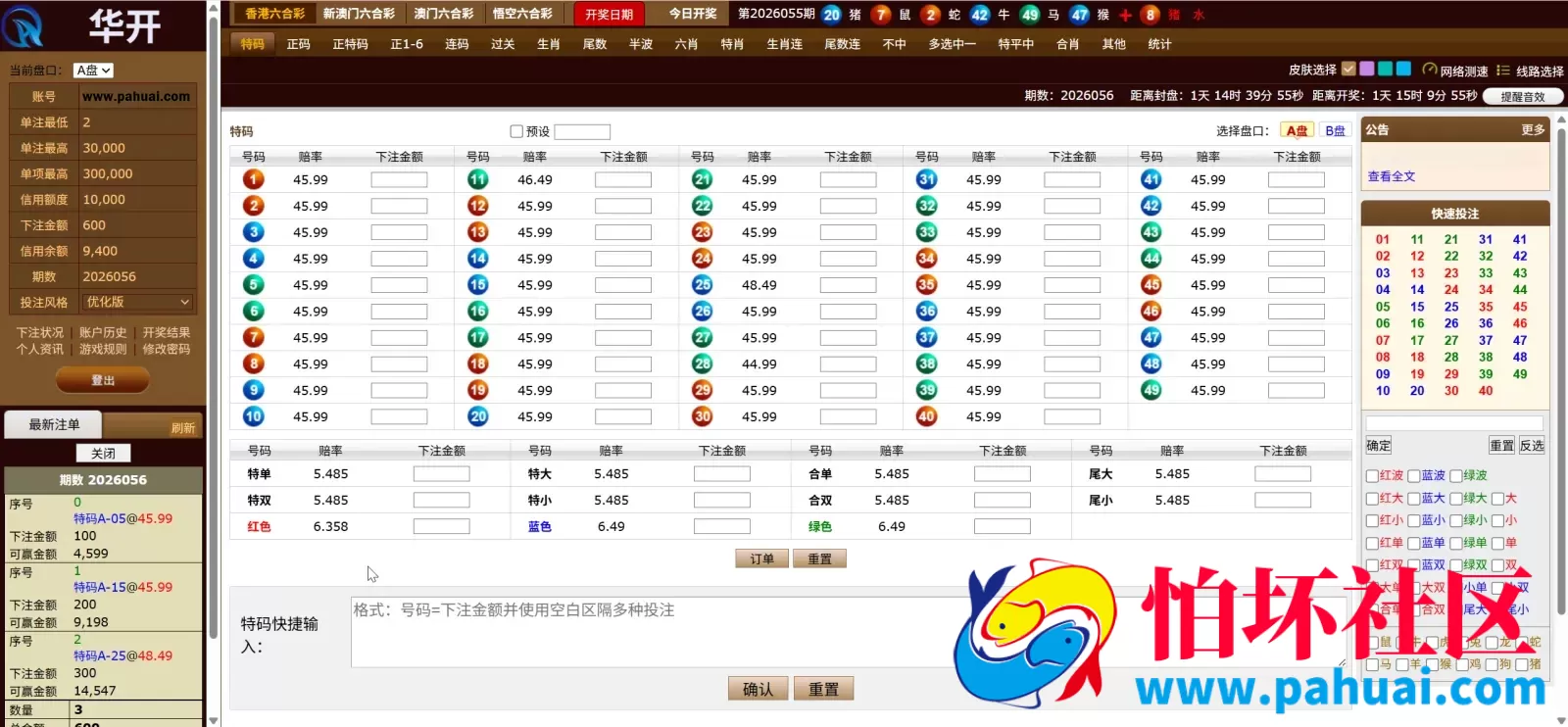Click the 线路选择 list icon
The width and height of the screenshot is (1568, 727).
pos(1502,70)
